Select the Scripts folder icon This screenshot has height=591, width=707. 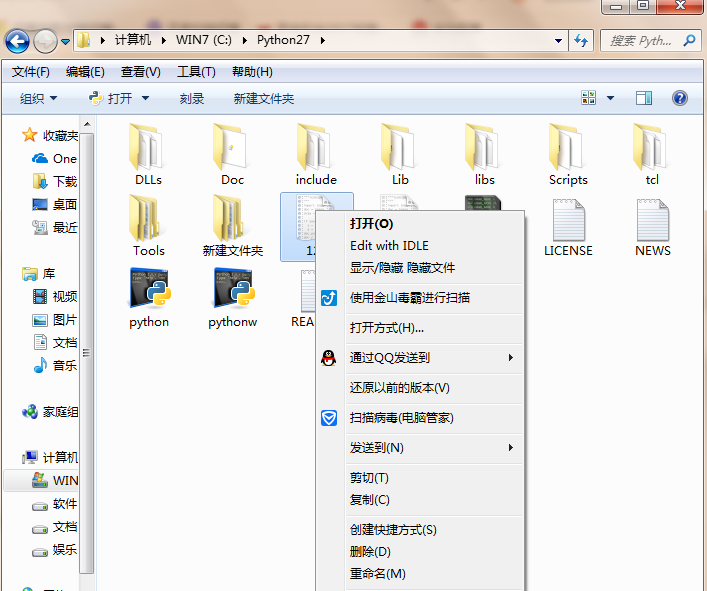[567, 148]
